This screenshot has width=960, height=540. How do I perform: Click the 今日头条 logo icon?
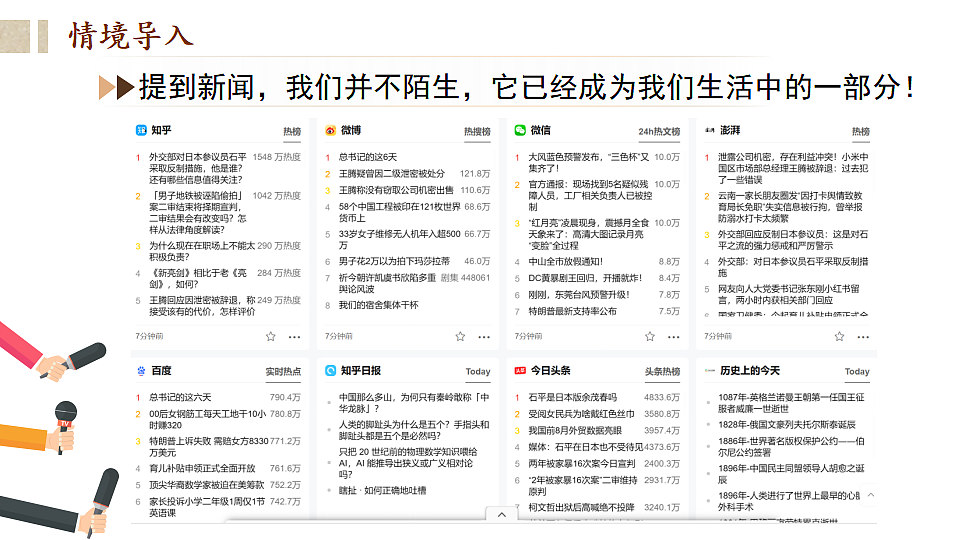[520, 370]
